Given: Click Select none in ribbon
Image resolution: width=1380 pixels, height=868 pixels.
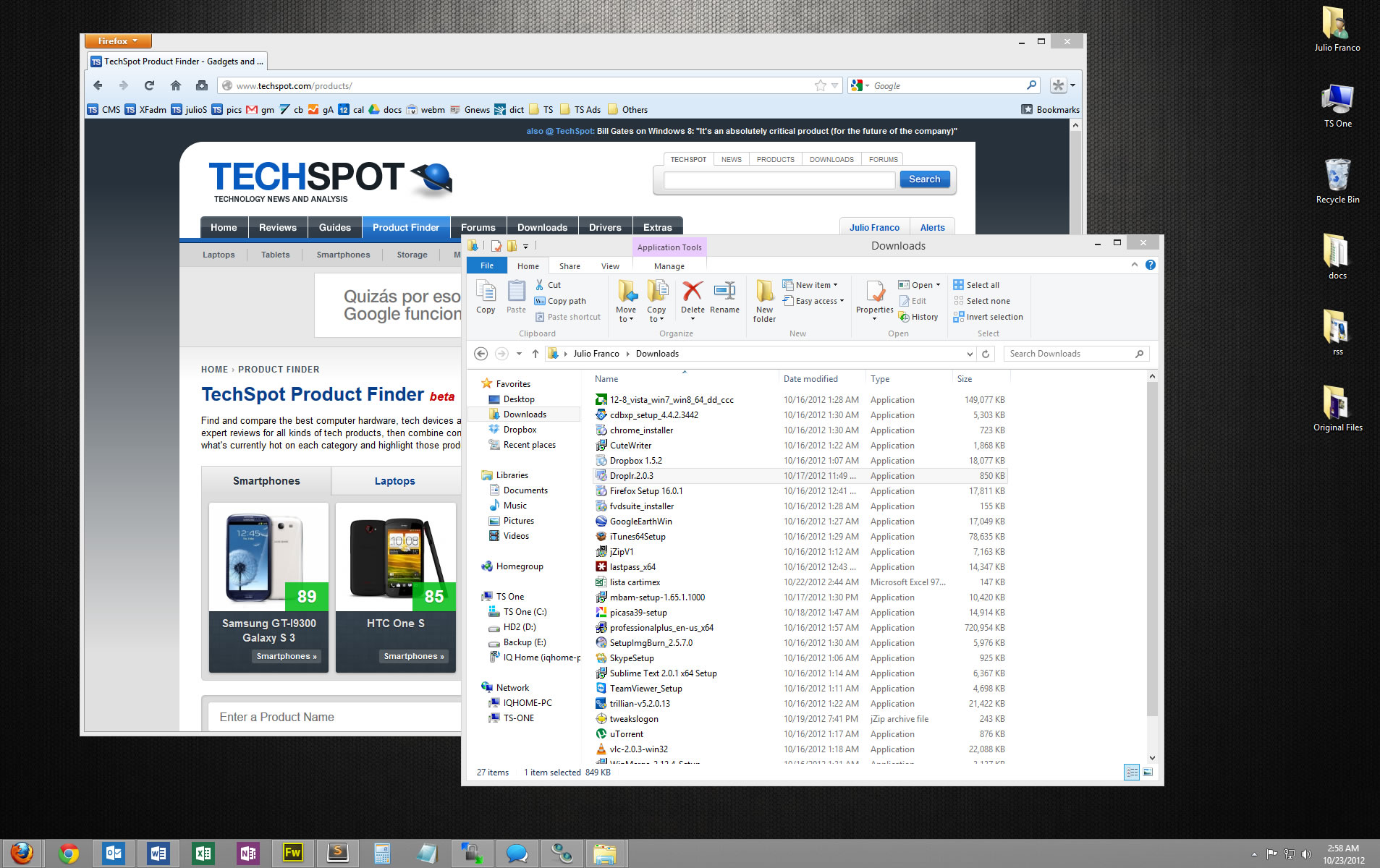Looking at the screenshot, I should 981,301.
